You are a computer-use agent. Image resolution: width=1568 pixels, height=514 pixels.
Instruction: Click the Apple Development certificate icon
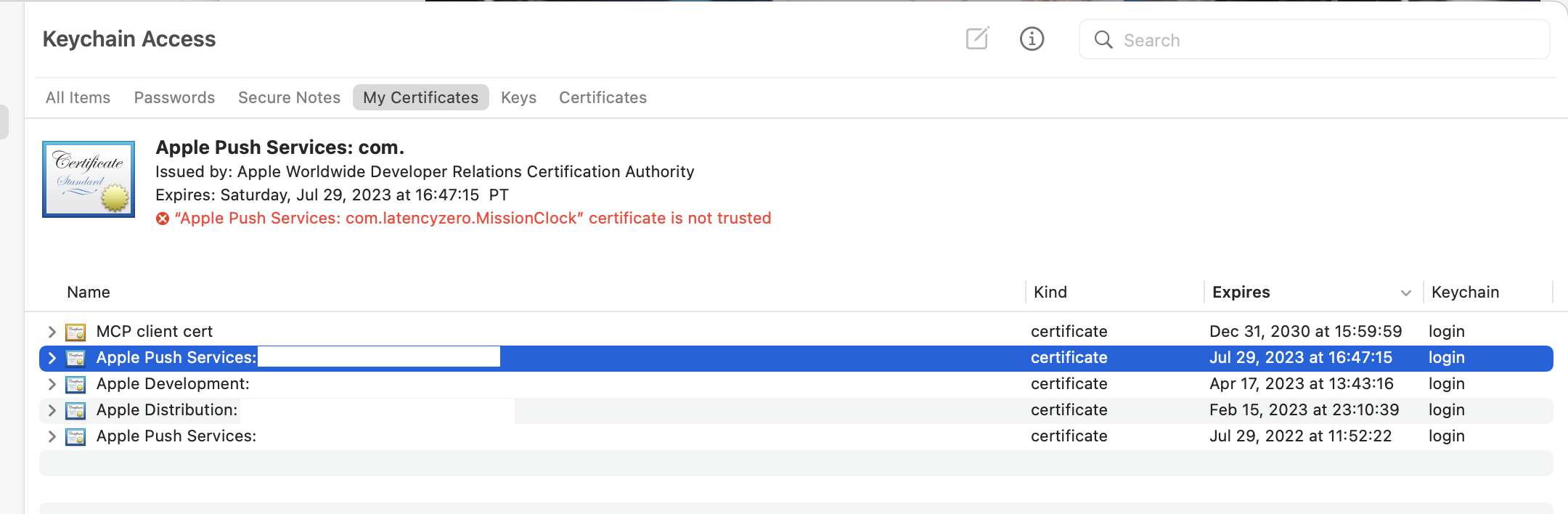point(75,384)
